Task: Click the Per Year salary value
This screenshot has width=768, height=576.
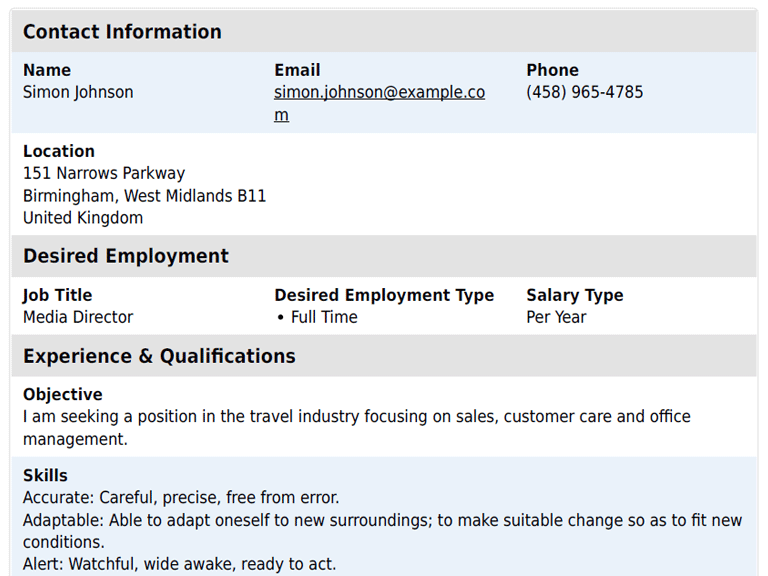Action: click(x=556, y=317)
